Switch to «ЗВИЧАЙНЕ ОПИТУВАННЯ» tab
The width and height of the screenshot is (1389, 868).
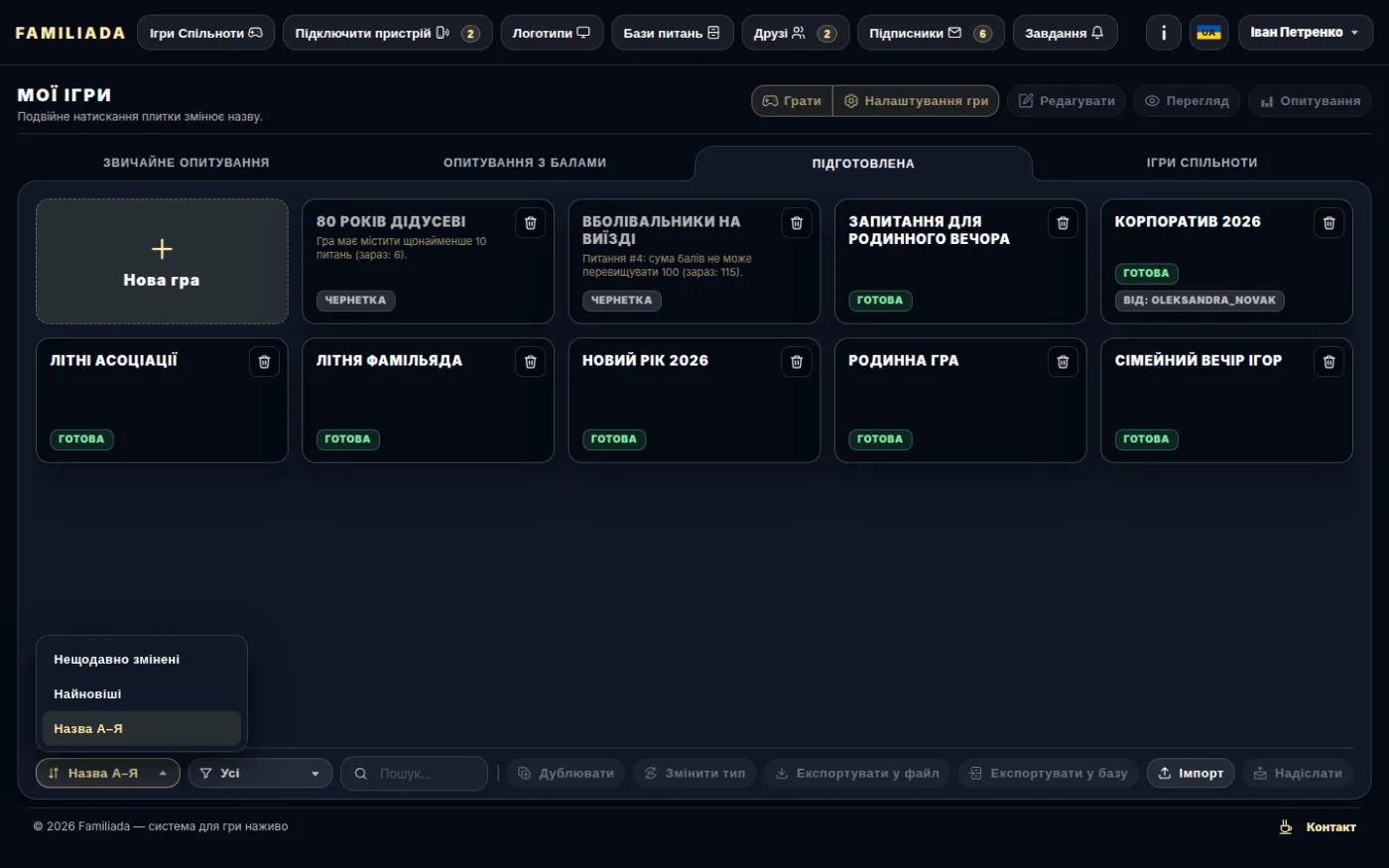click(187, 163)
